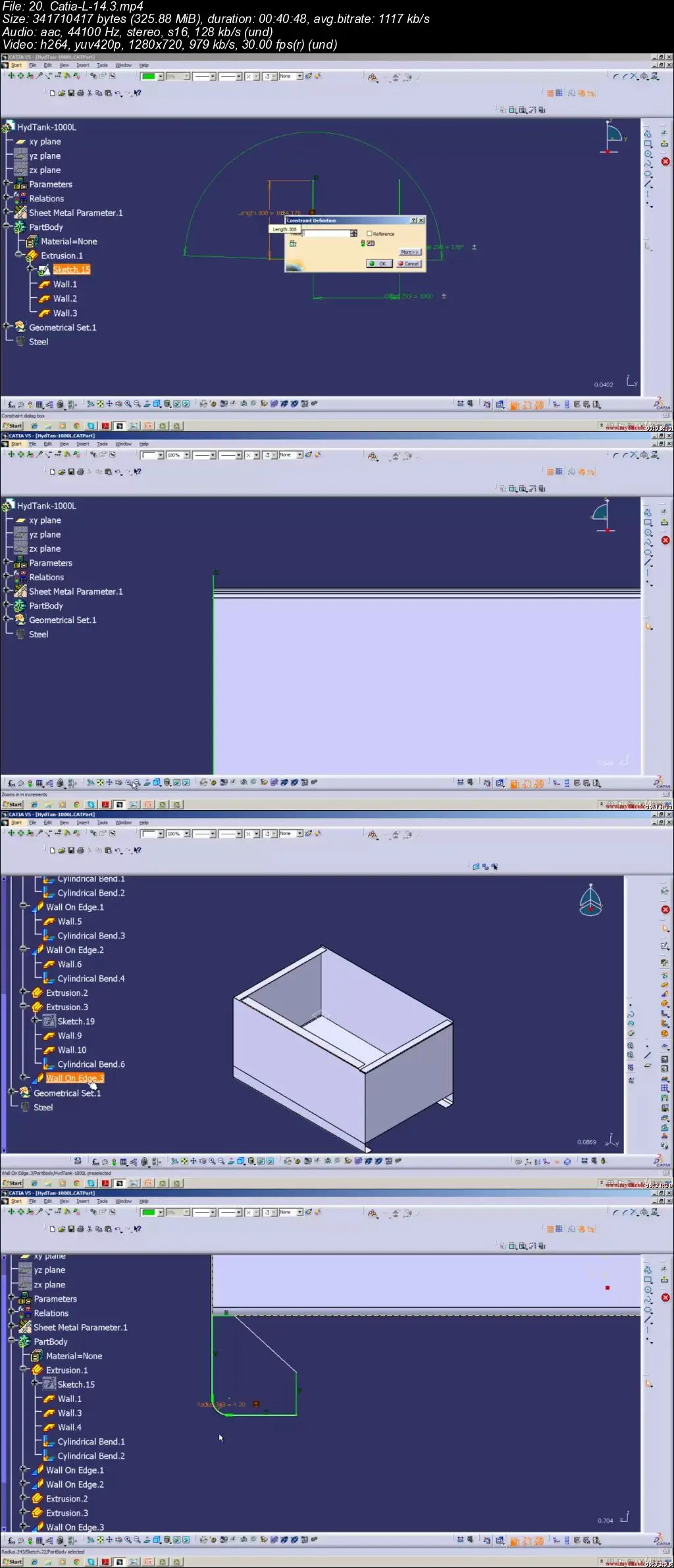The height and width of the screenshot is (1568, 674).
Task: Open the Tools menu in second frame
Action: (102, 444)
